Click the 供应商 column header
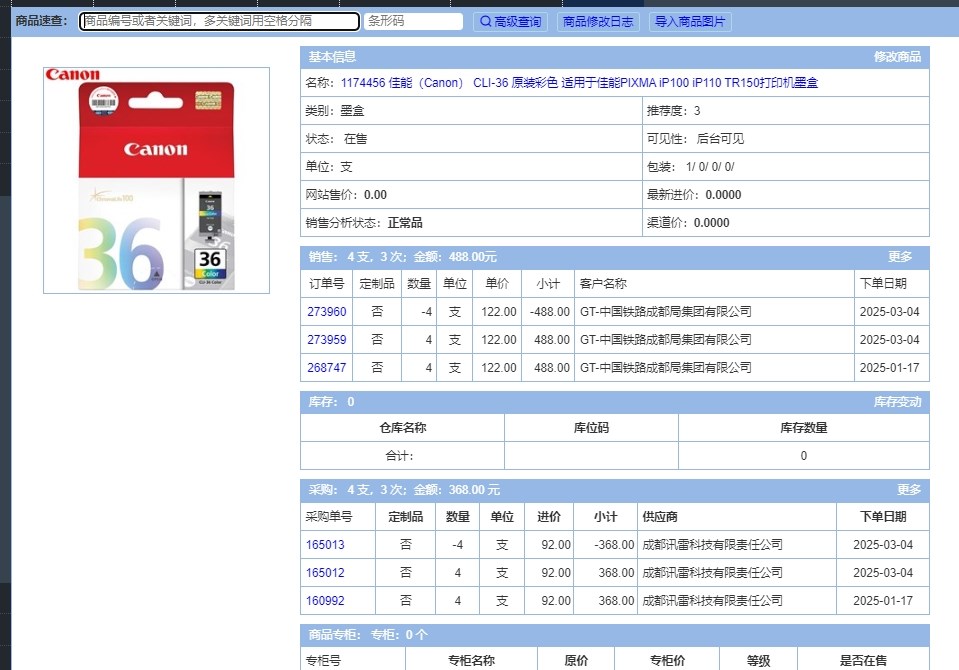 [737, 517]
